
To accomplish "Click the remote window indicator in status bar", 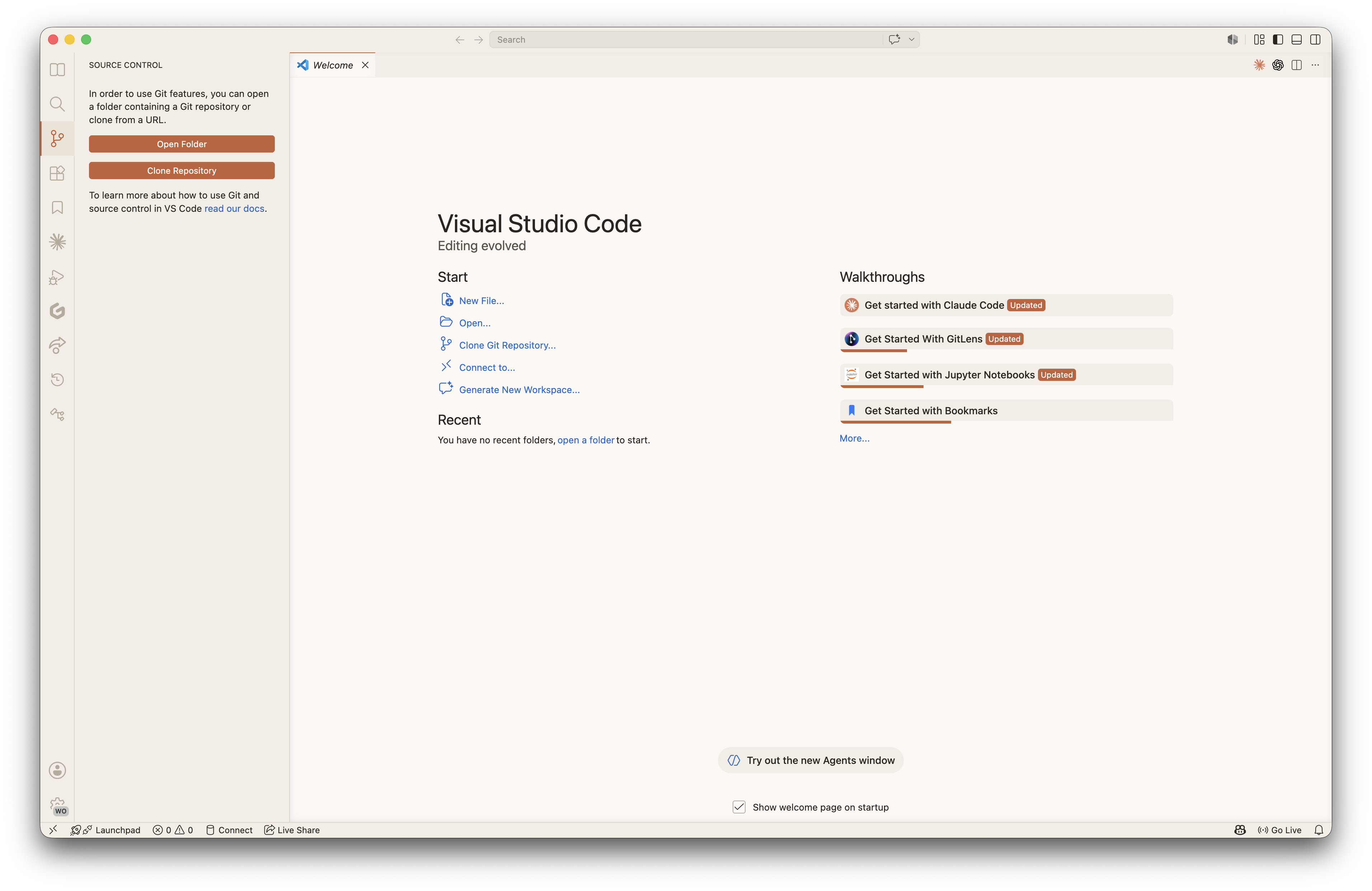I will pyautogui.click(x=53, y=830).
